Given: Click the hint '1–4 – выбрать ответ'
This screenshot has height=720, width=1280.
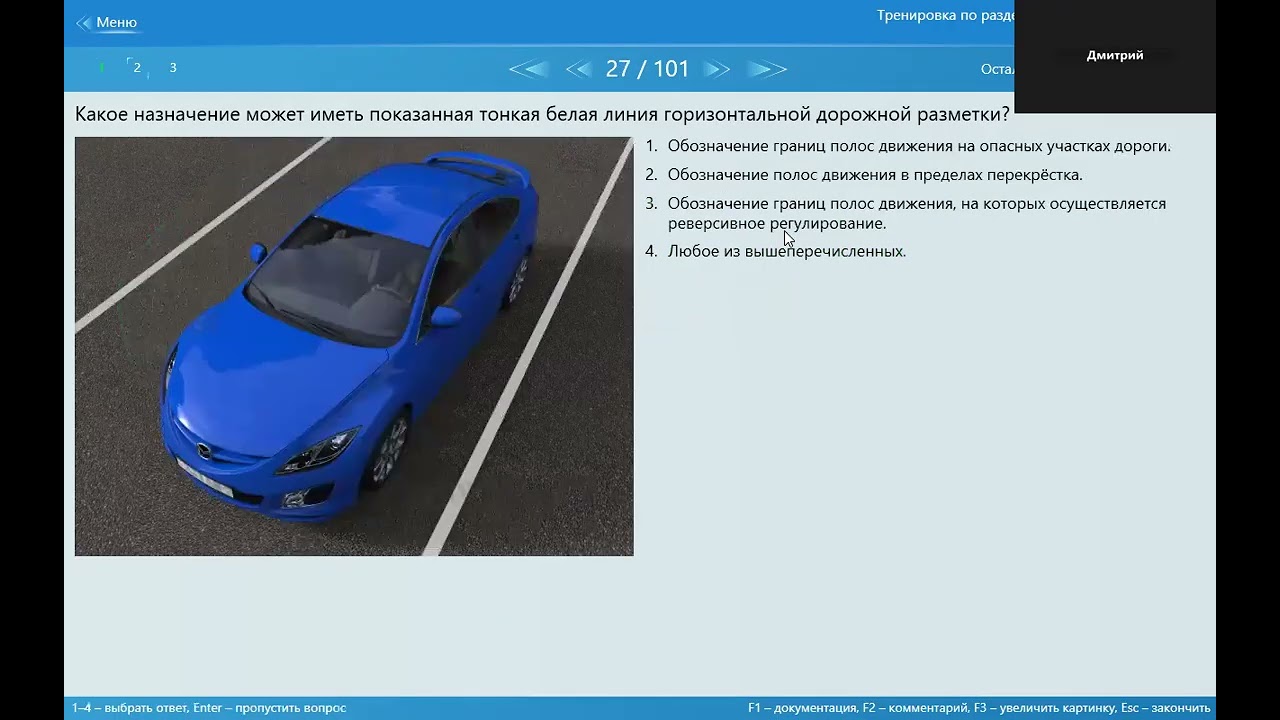Looking at the screenshot, I should [x=129, y=708].
